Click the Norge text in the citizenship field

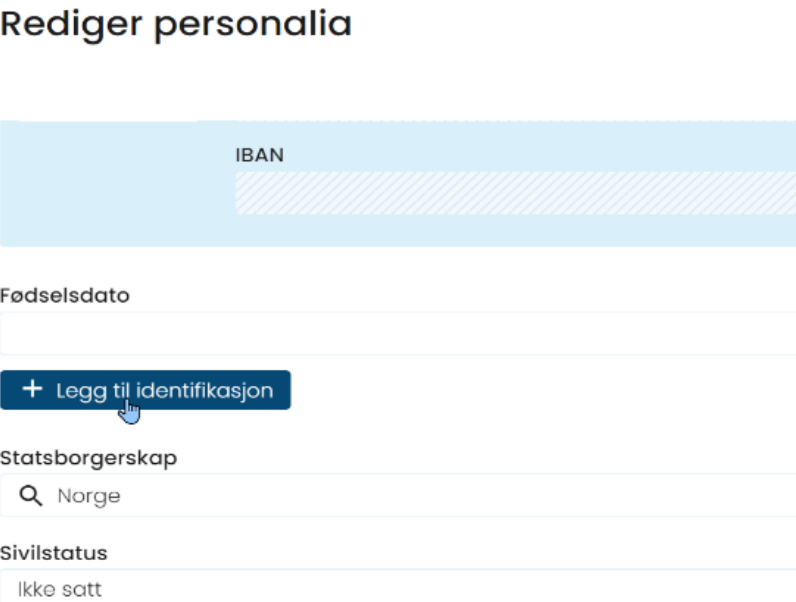pyautogui.click(x=89, y=496)
